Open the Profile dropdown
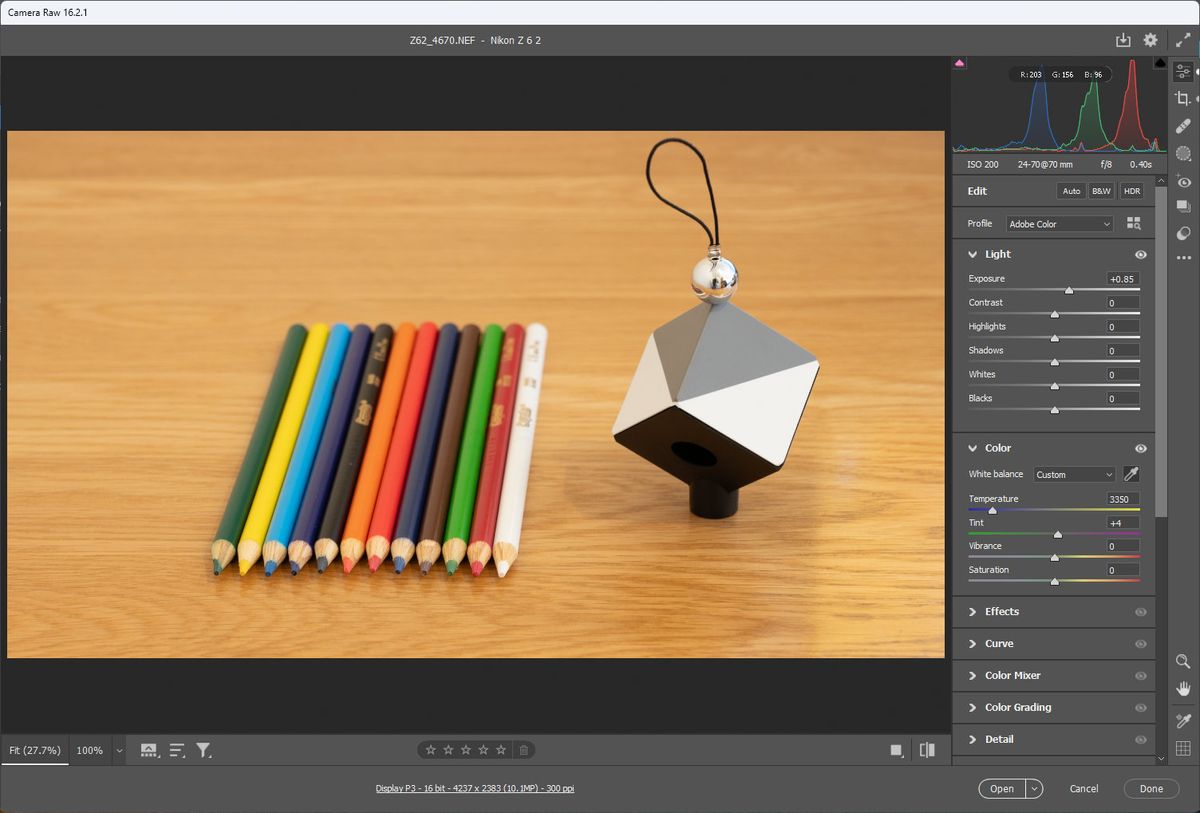1200x813 pixels. click(1058, 223)
